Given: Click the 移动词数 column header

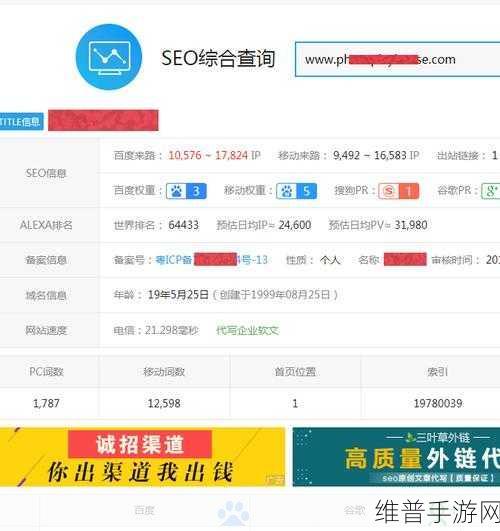Looking at the screenshot, I should [164, 372].
